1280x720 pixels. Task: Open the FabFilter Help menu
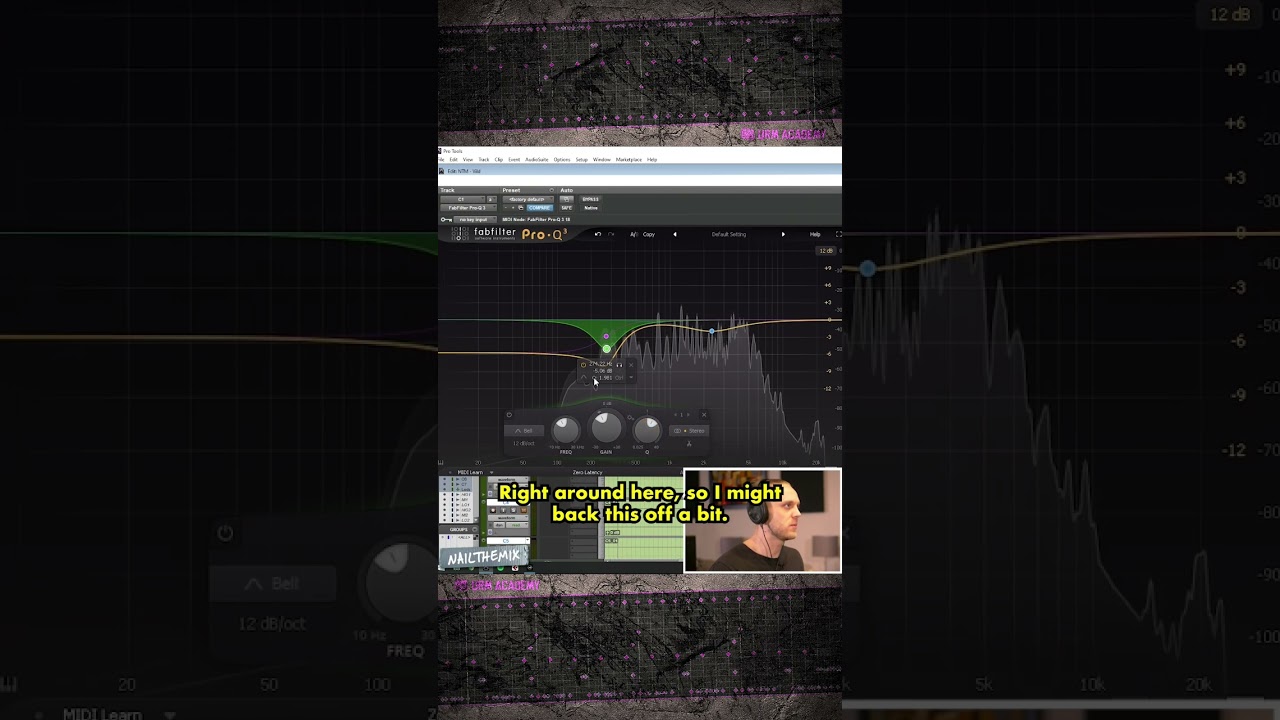click(815, 234)
